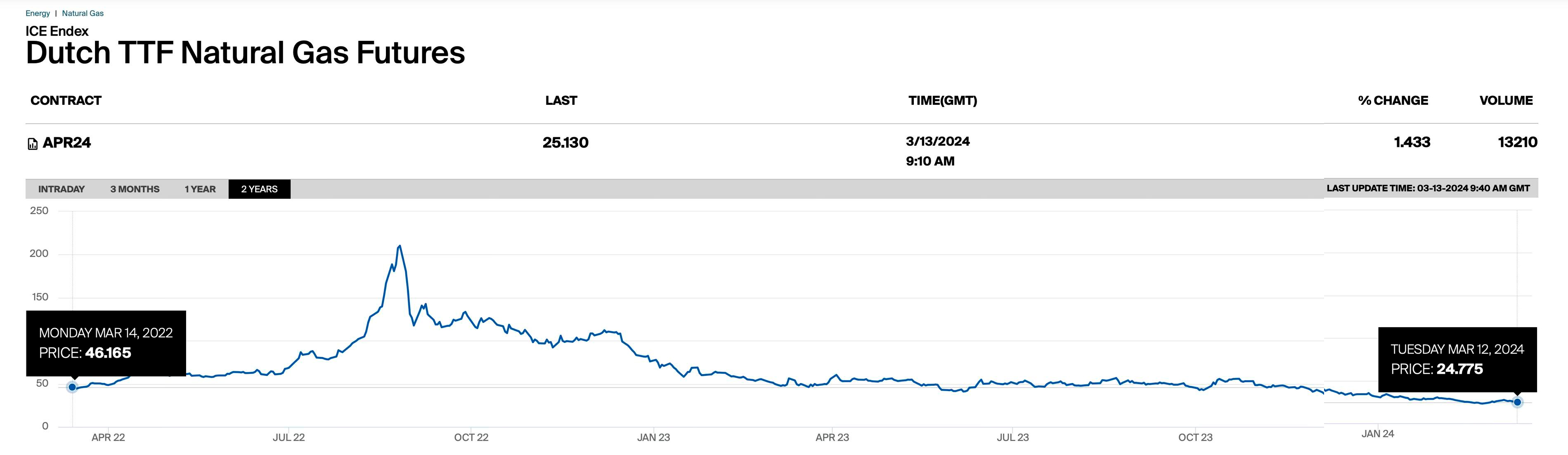Select the 1 YEAR range tab

200,189
